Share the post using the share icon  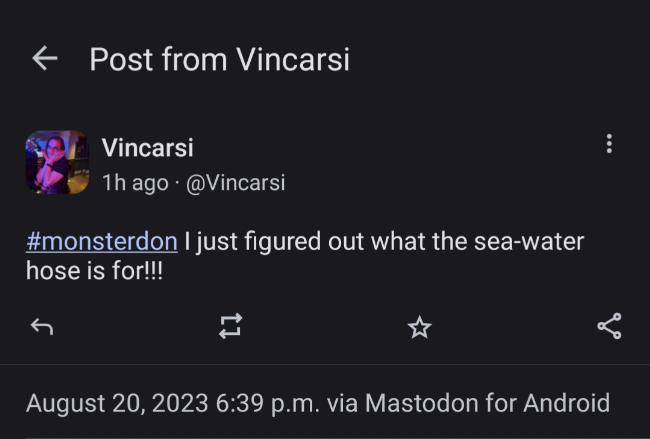[x=609, y=326]
